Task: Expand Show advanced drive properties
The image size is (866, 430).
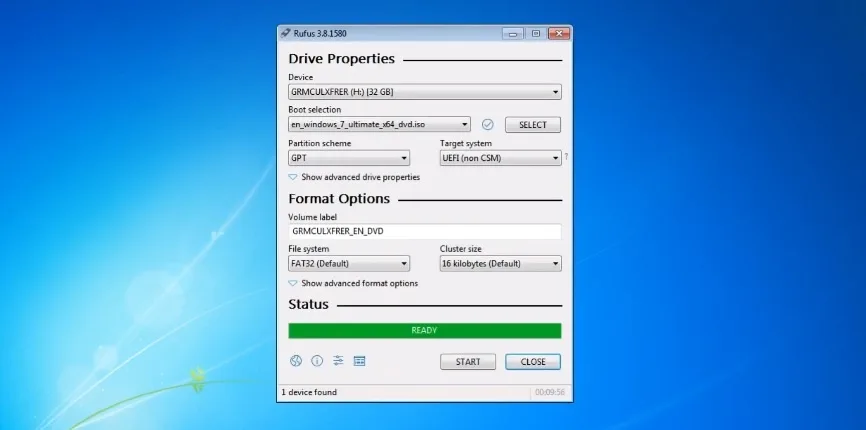Action: tap(354, 177)
